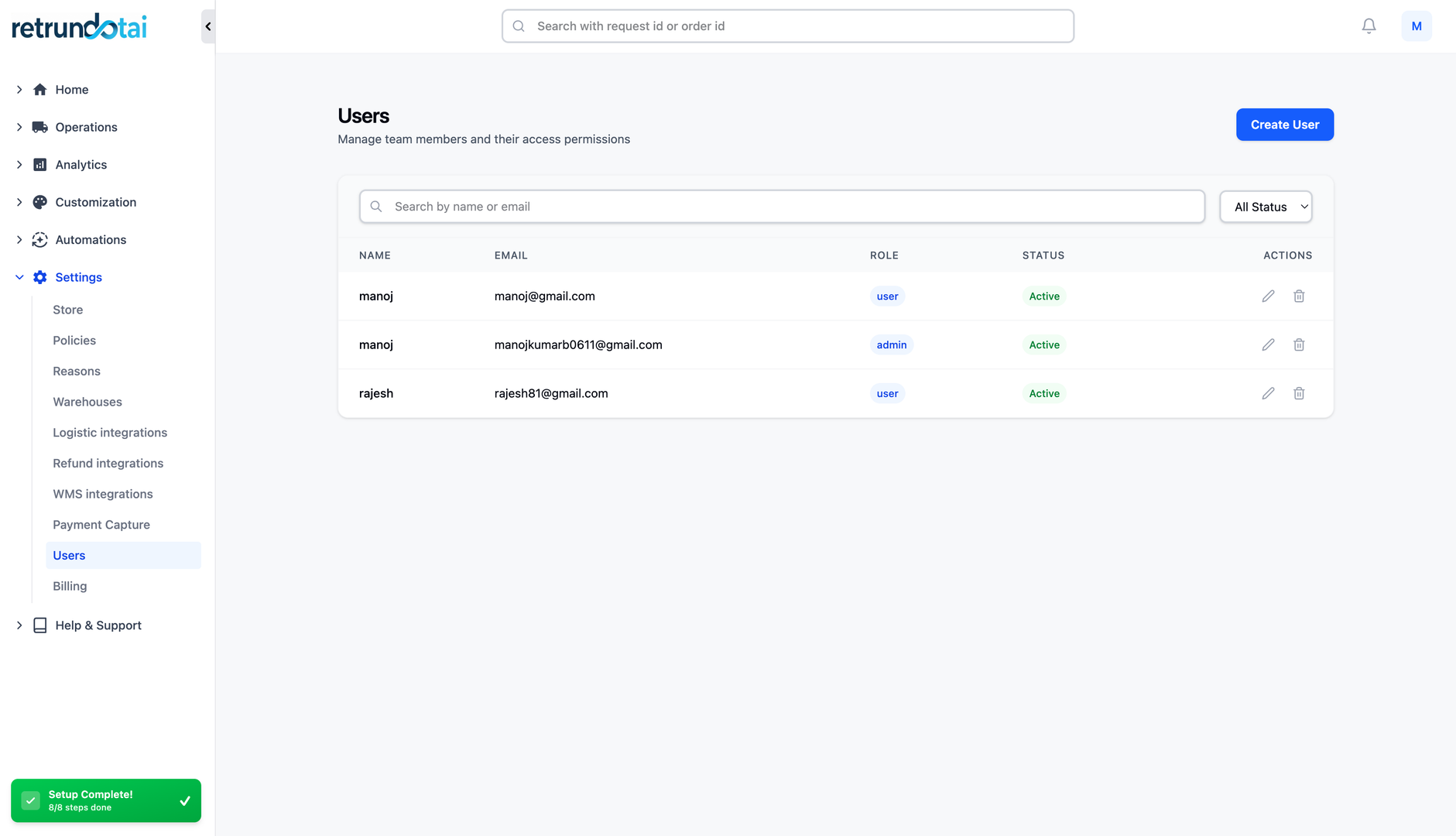1456x836 pixels.
Task: Open the All Status dropdown
Action: 1266,207
